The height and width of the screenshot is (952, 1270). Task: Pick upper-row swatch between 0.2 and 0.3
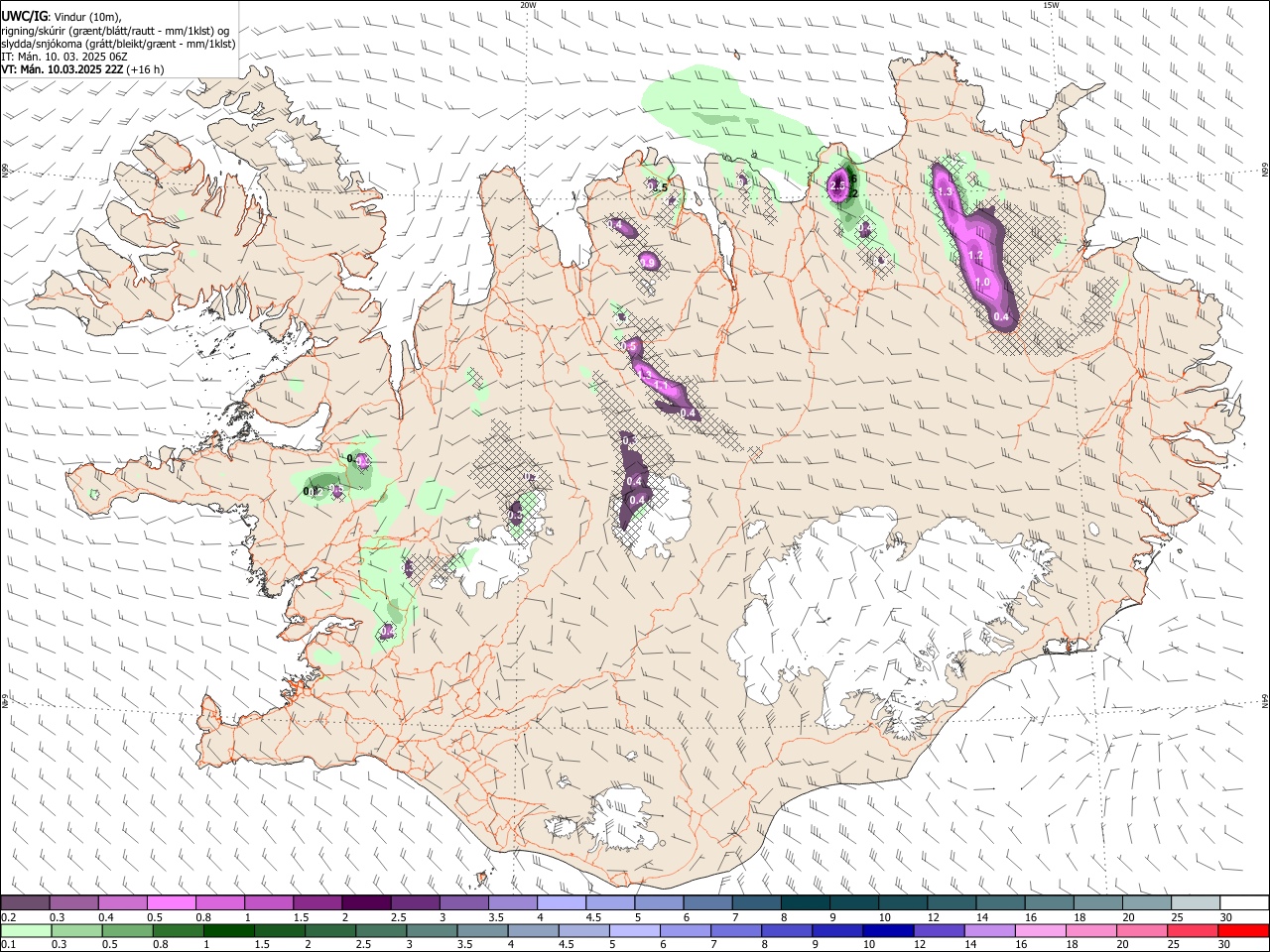(x=25, y=903)
